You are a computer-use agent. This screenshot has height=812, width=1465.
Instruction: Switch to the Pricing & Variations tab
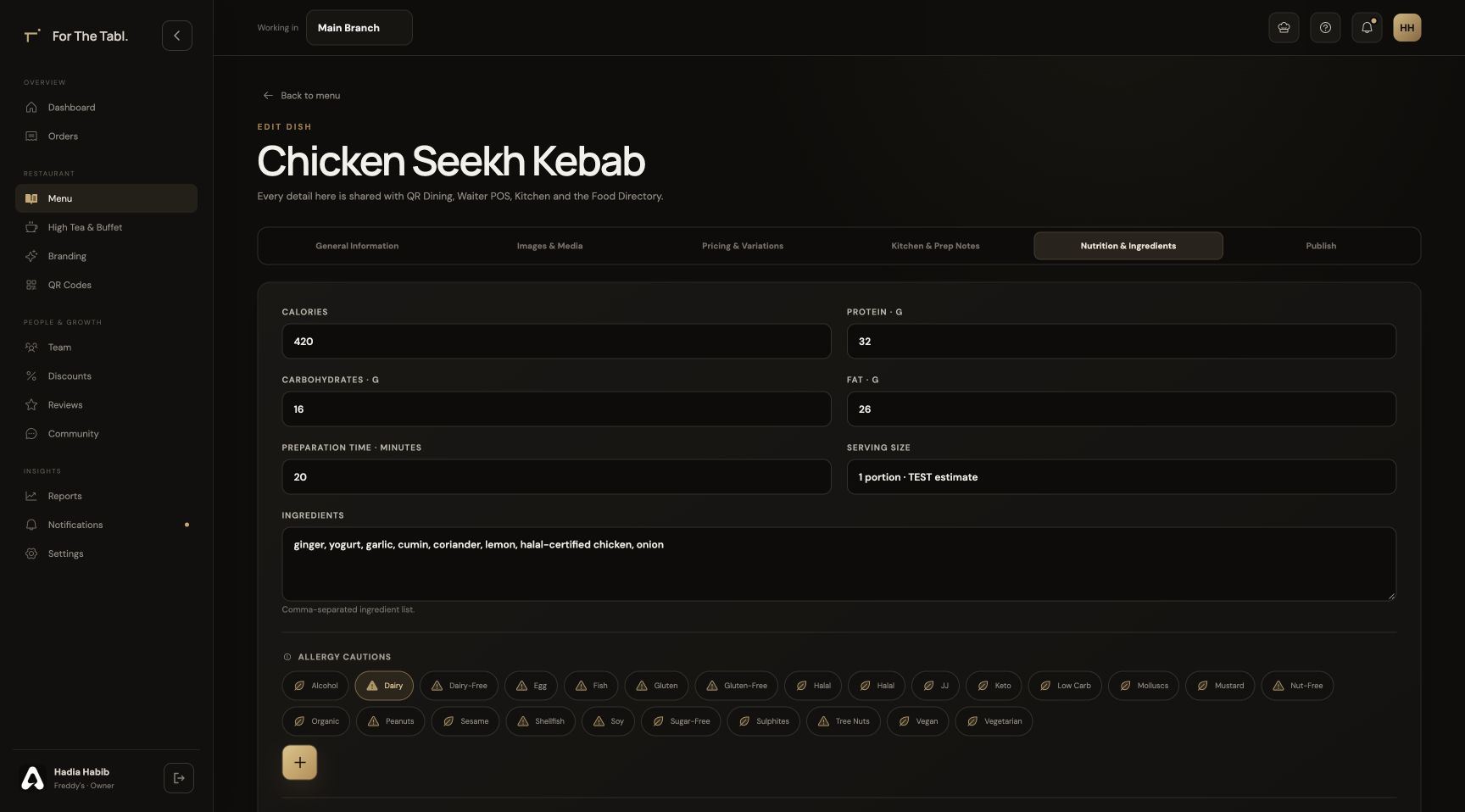click(743, 246)
